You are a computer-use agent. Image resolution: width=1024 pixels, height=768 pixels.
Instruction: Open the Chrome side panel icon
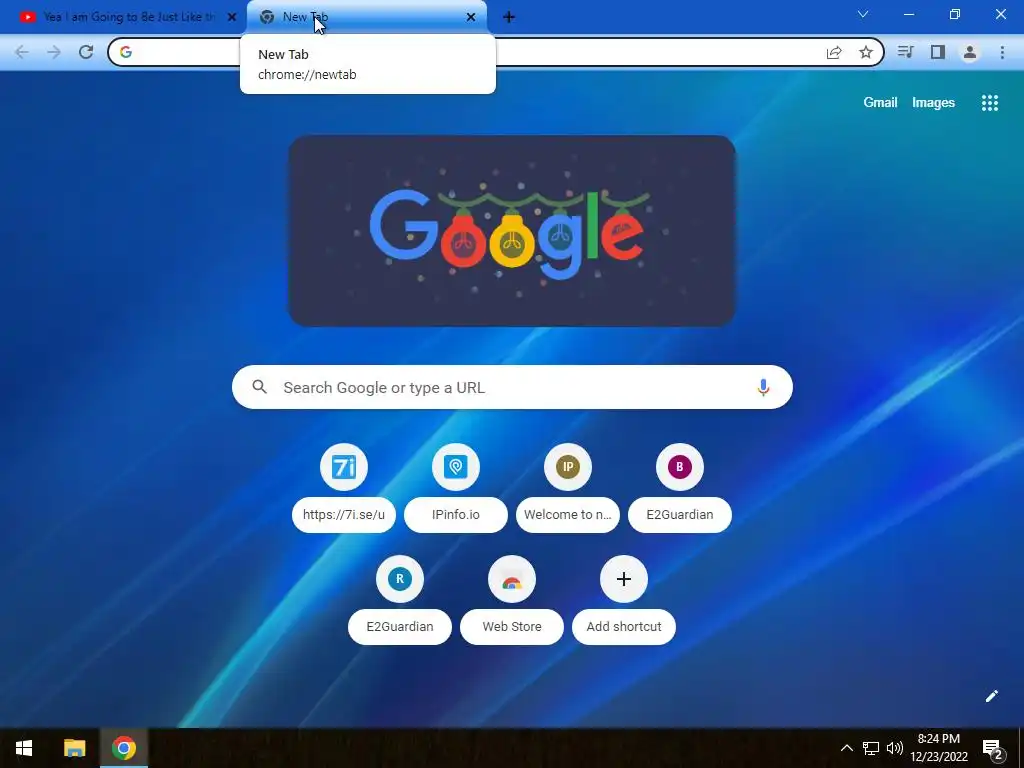coord(938,52)
